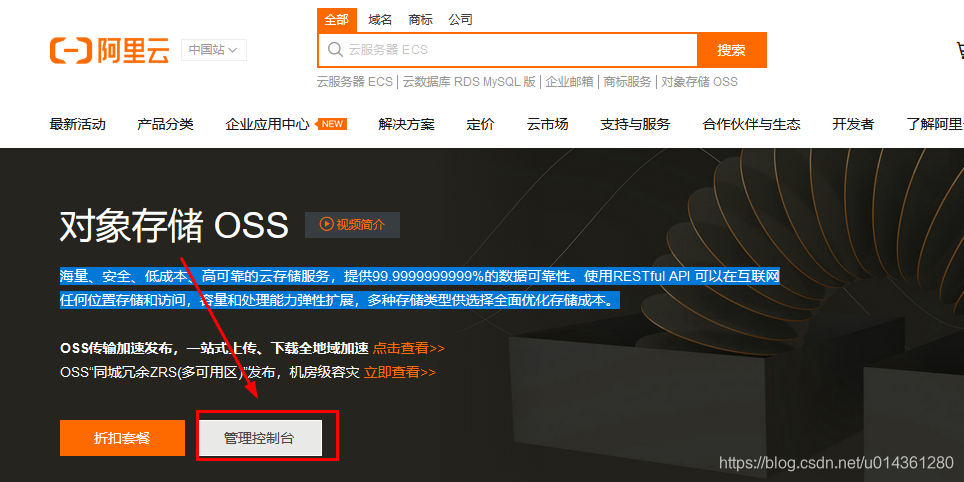Viewport: 964px width, 482px height.
Task: Play the 视频简介 intro video
Action: (352, 225)
